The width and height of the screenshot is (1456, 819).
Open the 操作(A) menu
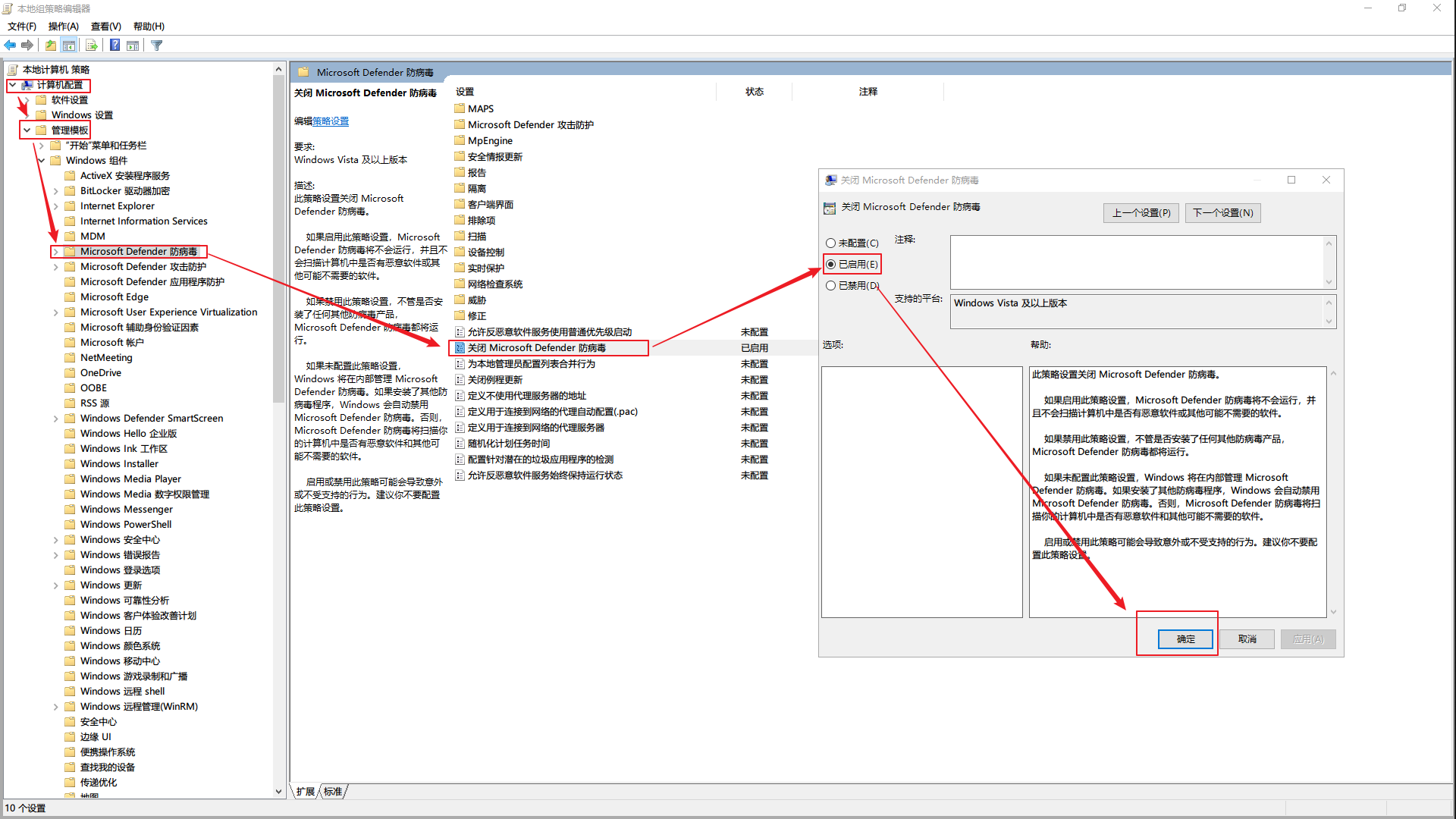click(x=64, y=27)
